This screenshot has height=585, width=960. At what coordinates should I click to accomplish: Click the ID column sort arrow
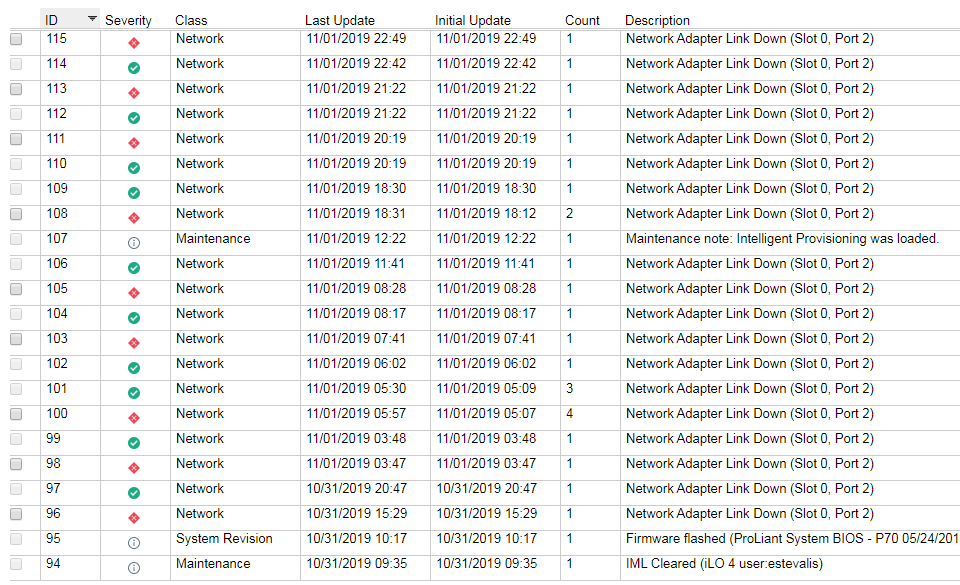tap(92, 19)
